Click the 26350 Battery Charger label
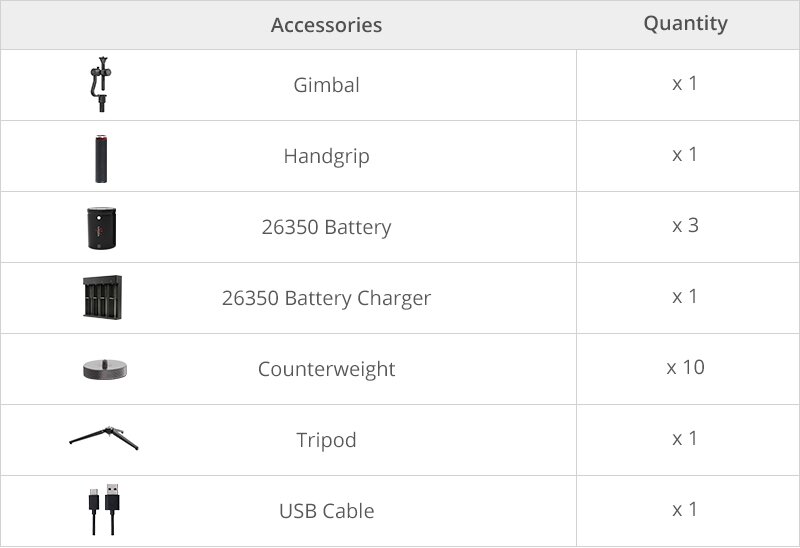800x548 pixels. (x=326, y=298)
